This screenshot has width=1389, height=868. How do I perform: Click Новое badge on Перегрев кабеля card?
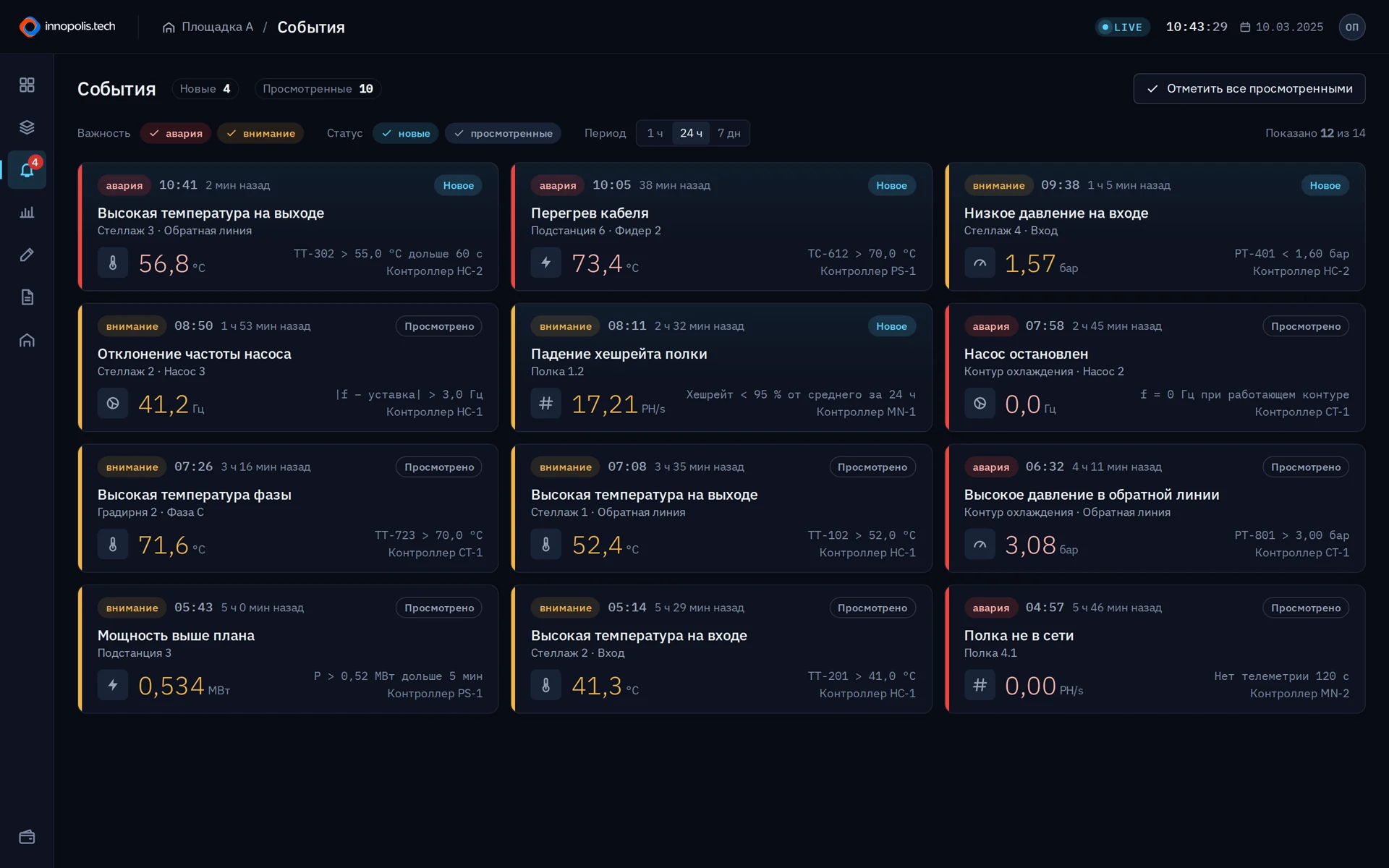pos(891,185)
